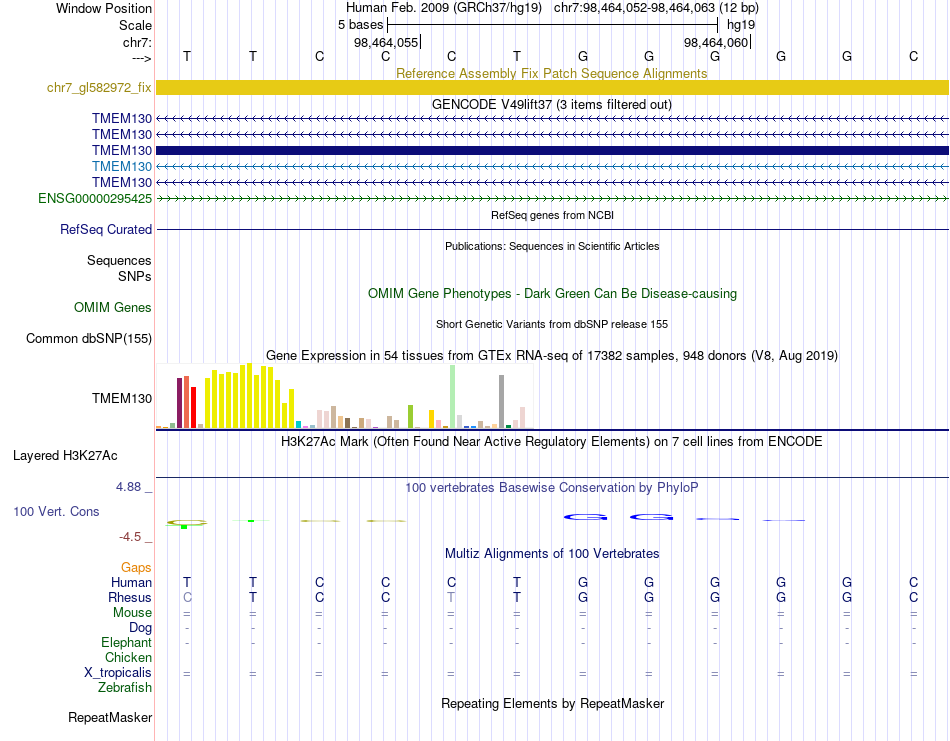Click the Scale label
The height and width of the screenshot is (741, 950).
coord(135,25)
